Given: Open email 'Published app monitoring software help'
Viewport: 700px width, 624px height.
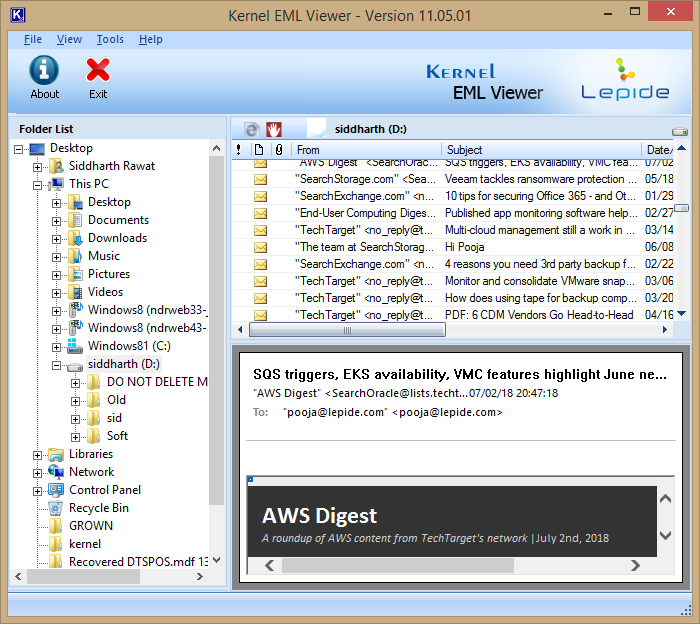Looking at the screenshot, I should coord(453,213).
